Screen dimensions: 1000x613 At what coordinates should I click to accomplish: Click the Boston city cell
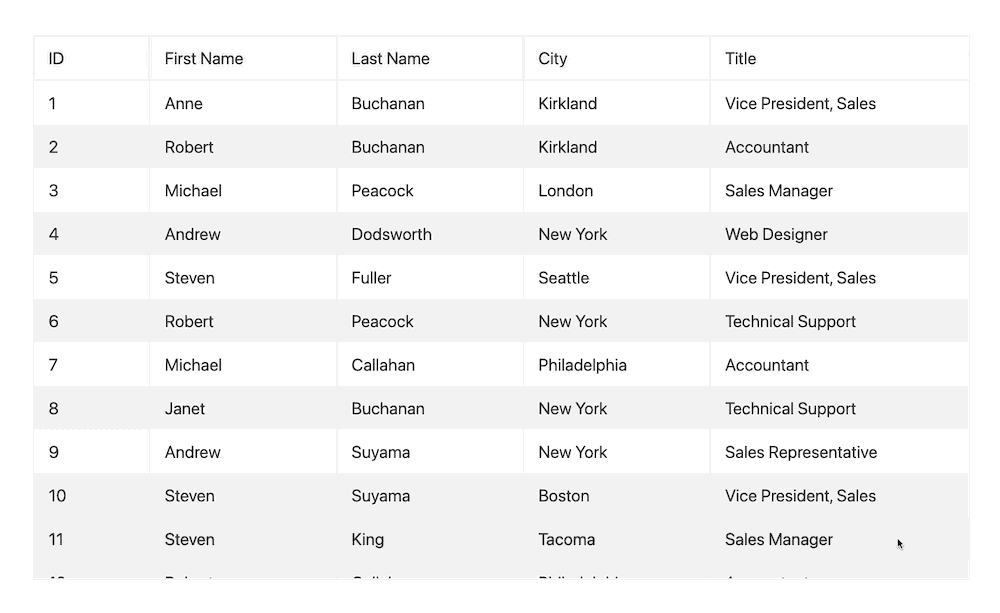point(563,496)
